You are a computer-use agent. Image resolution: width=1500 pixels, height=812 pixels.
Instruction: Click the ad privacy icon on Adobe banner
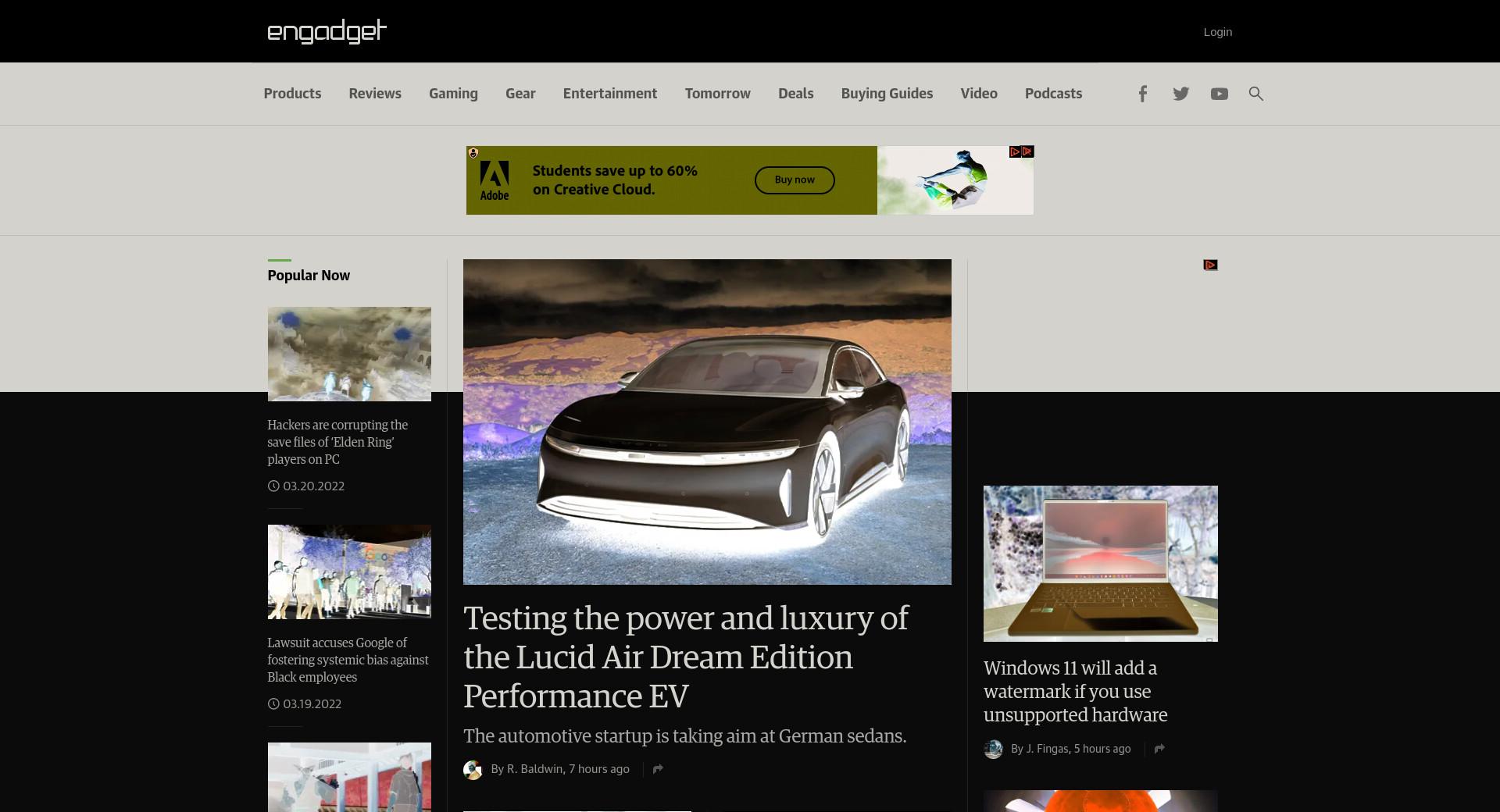(x=473, y=153)
